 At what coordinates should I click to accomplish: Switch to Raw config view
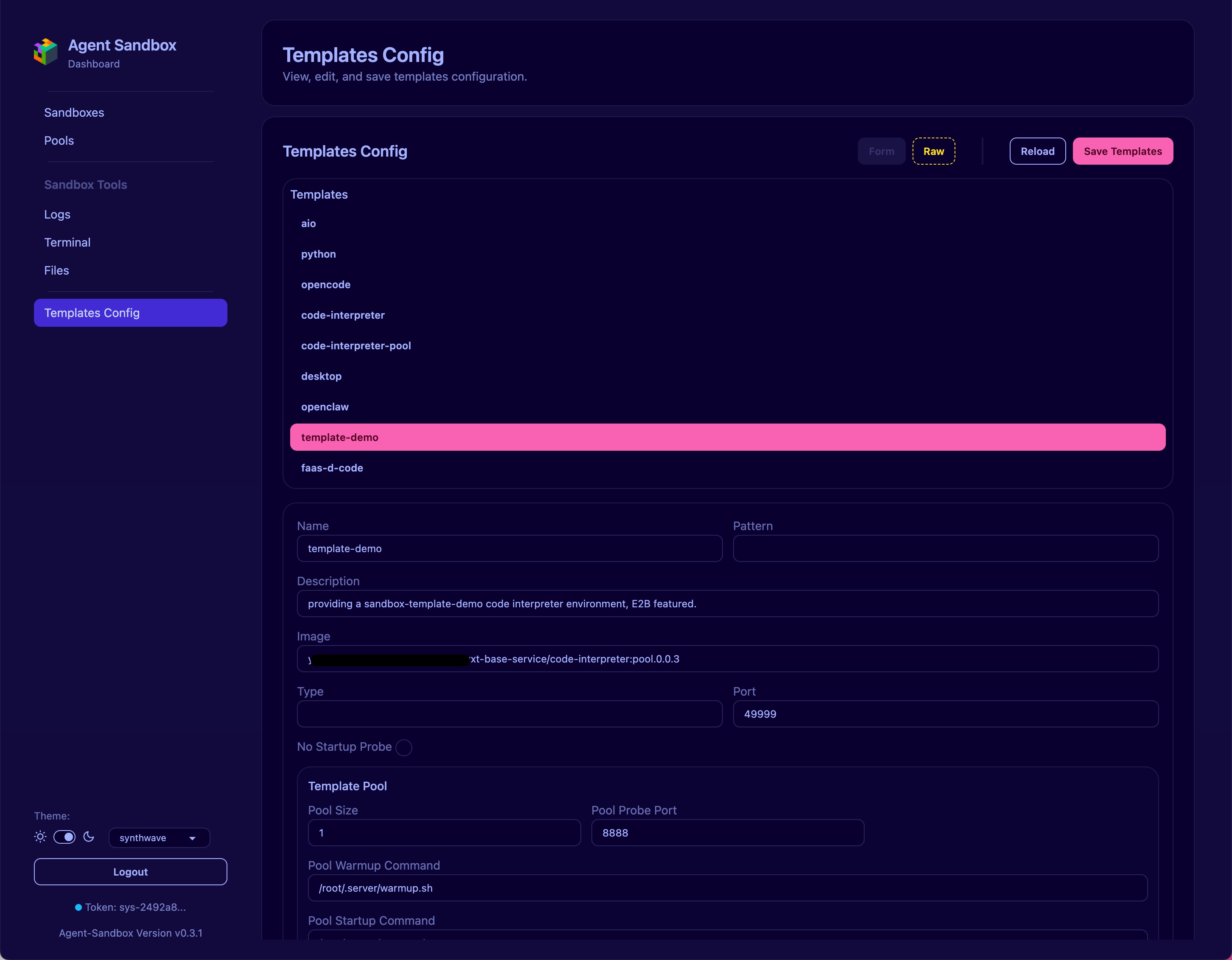pos(933,151)
